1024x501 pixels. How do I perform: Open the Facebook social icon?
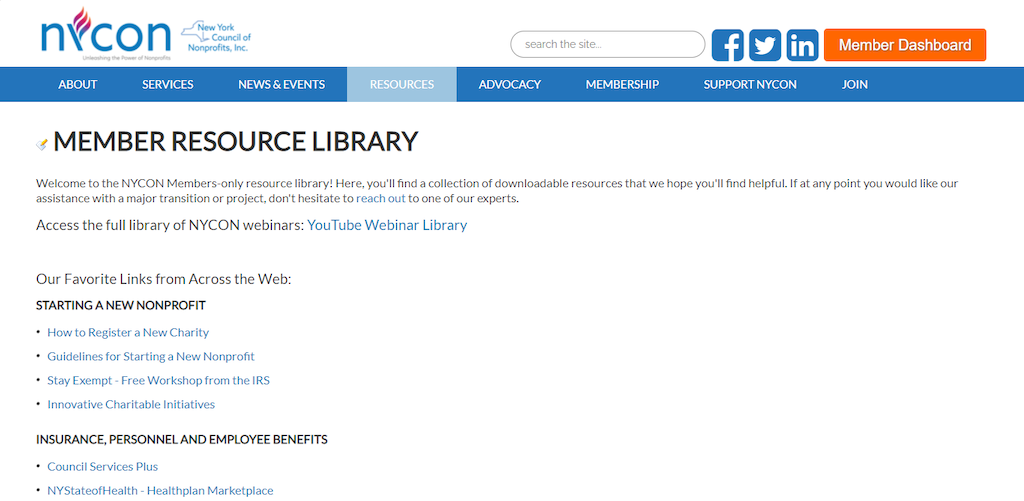coord(728,45)
